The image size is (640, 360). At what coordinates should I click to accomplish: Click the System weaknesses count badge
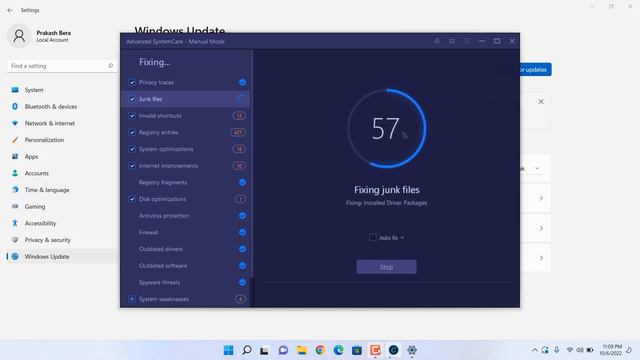coord(240,299)
